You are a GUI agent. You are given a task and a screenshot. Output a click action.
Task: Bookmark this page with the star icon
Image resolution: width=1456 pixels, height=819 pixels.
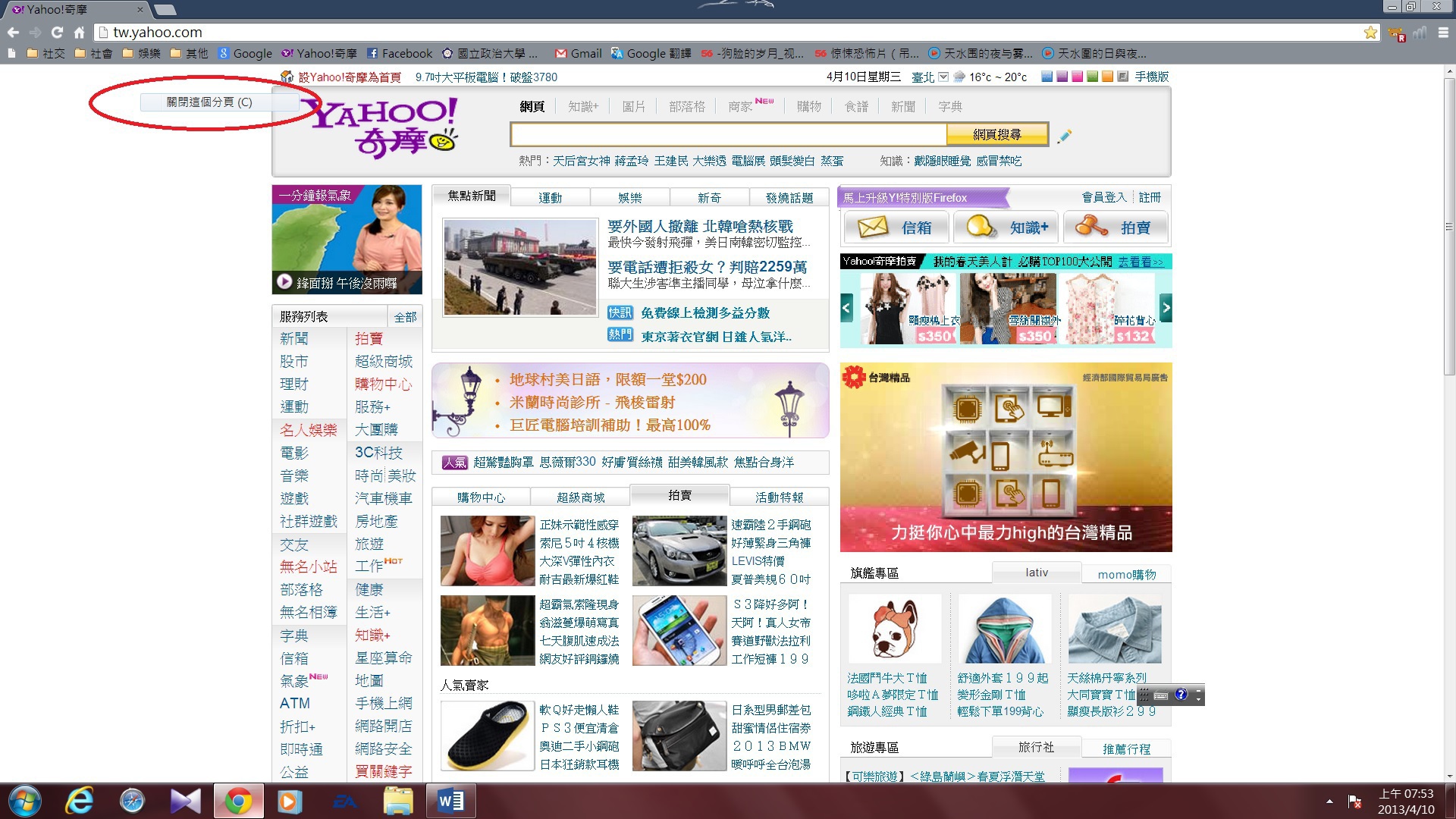1370,33
